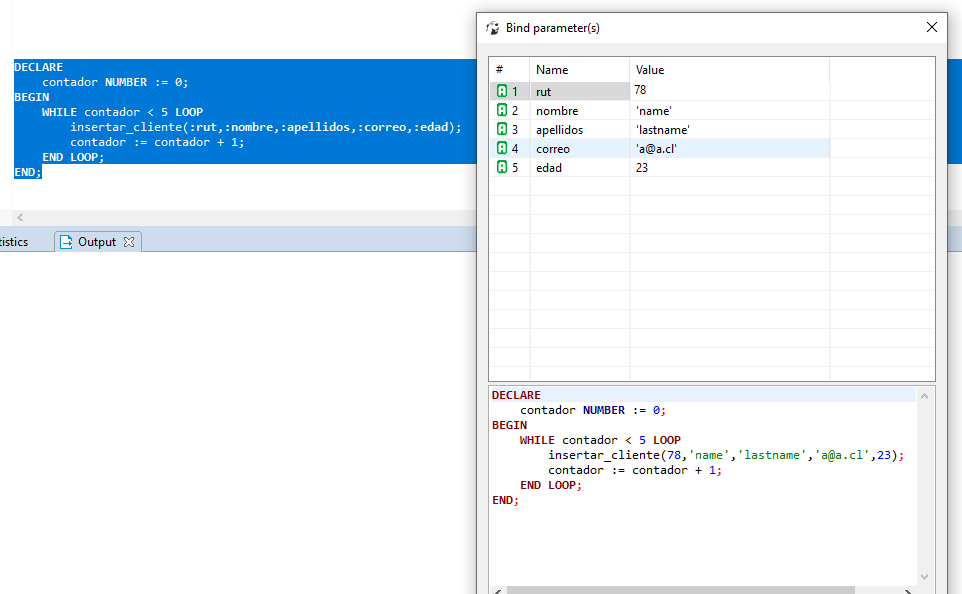Click the green parameter icon beside correo
Viewport: 962px width, 594px height.
[501, 148]
